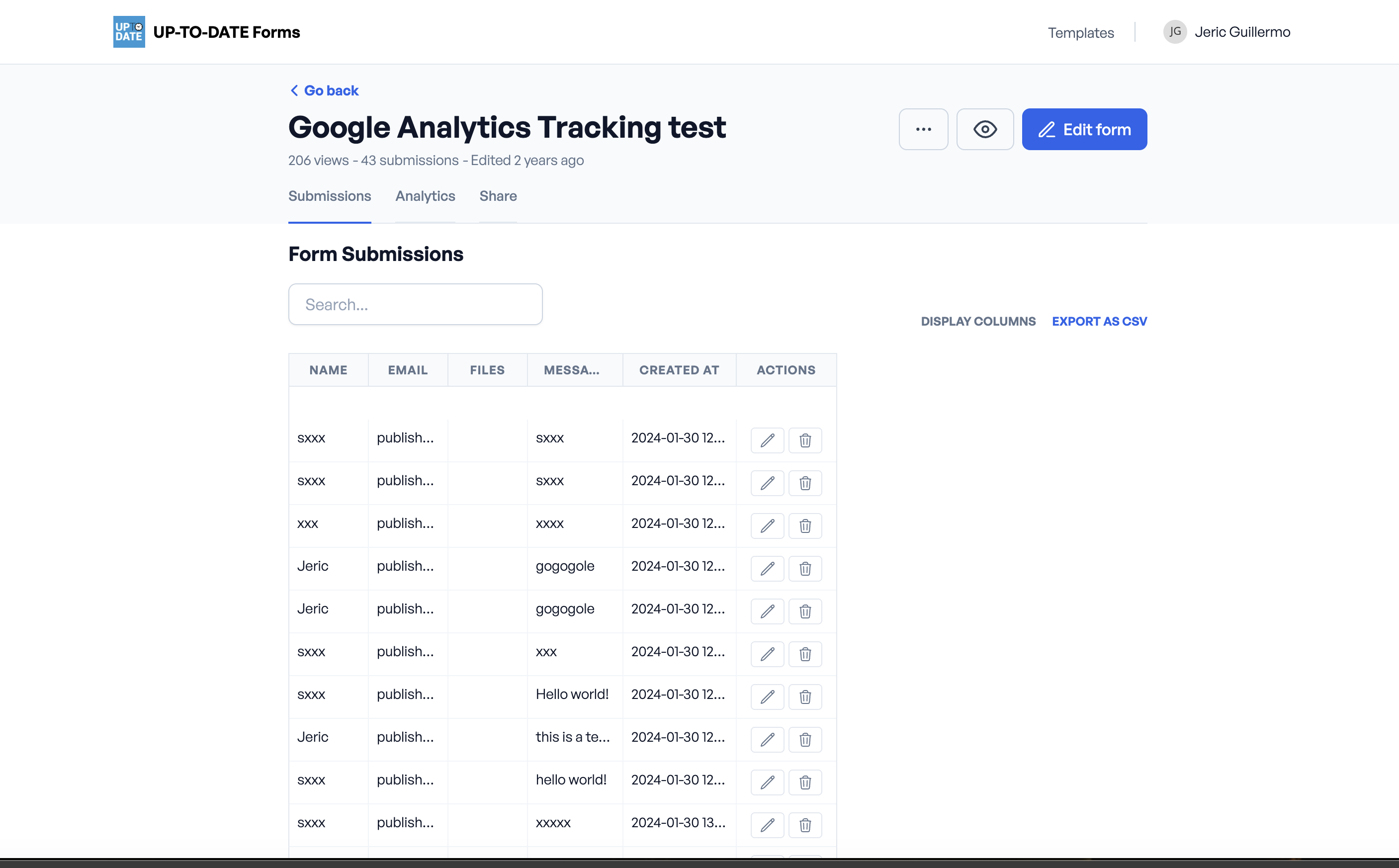Go back to previous page
Viewport: 1399px width, 868px height.
click(324, 90)
